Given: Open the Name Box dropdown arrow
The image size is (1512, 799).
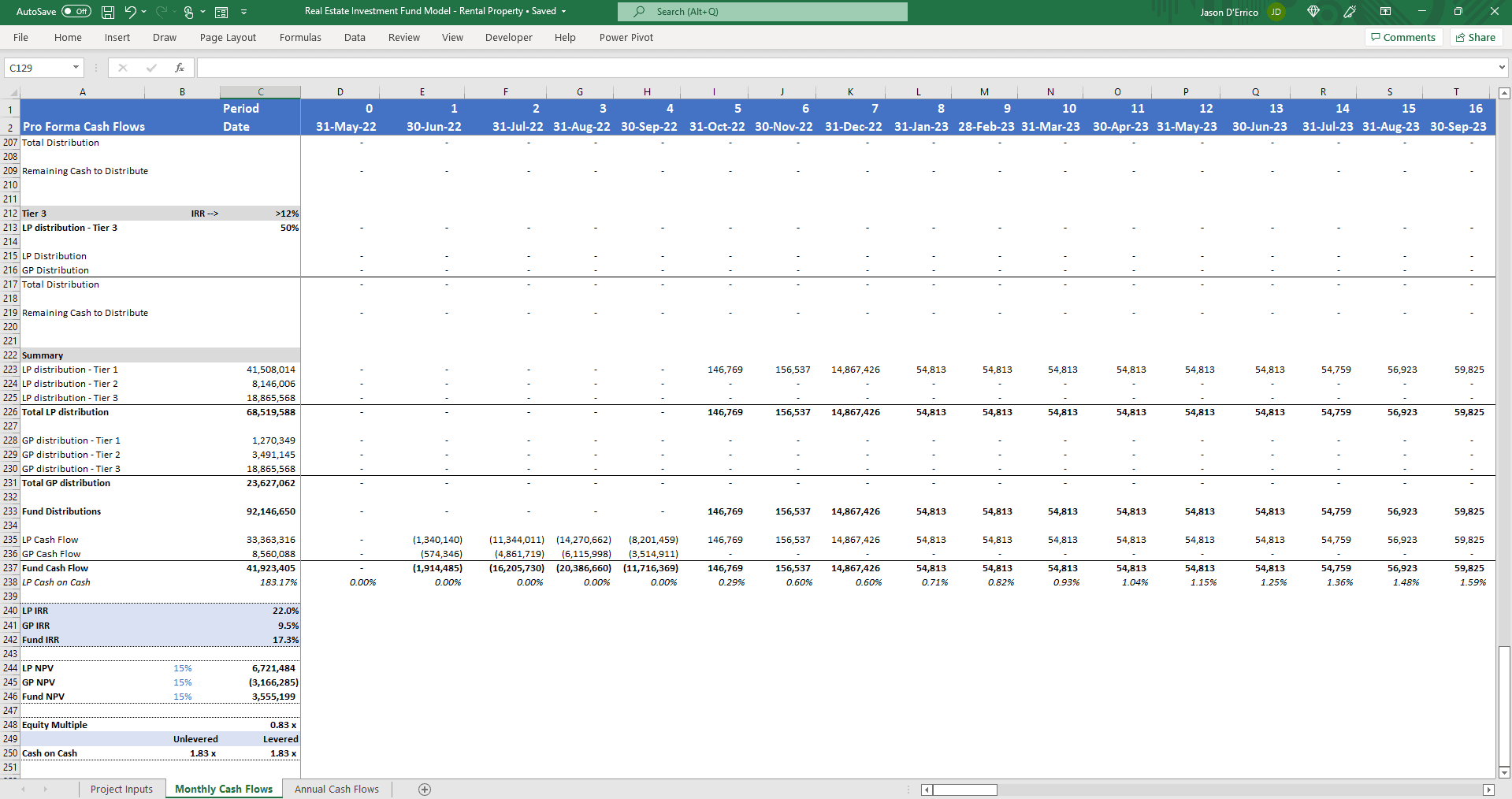Looking at the screenshot, I should (x=76, y=68).
